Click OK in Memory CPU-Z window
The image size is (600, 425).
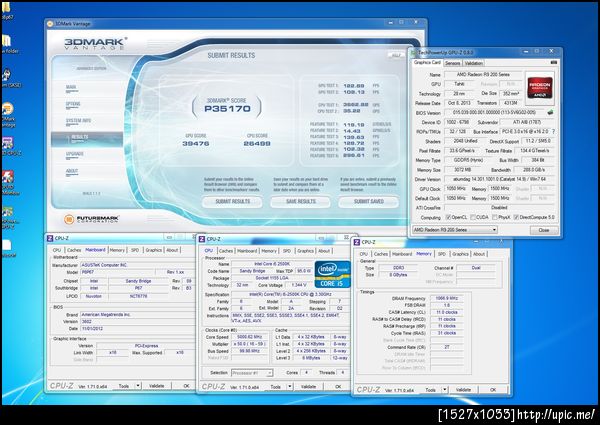point(493,390)
